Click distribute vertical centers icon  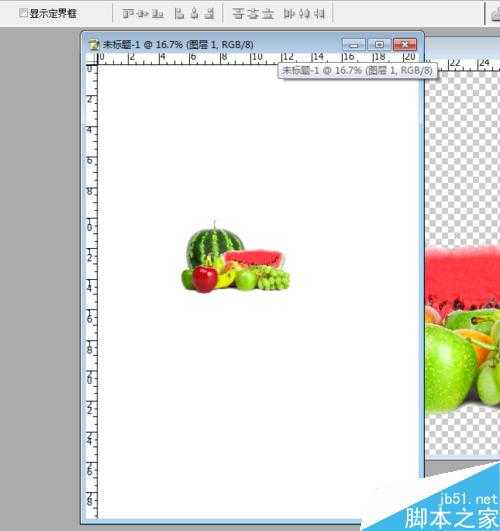[x=253, y=14]
